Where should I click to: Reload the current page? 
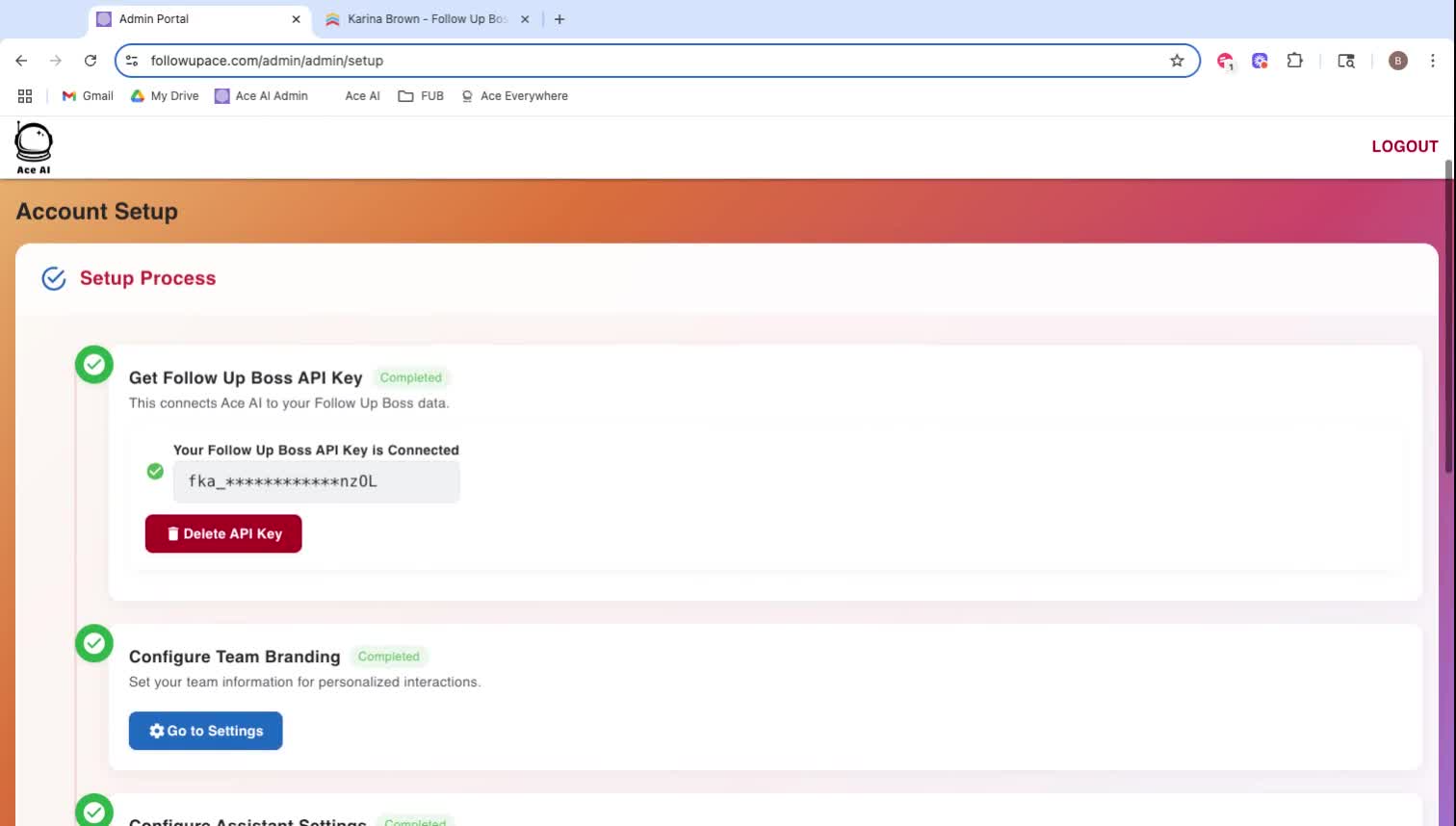coord(91,61)
